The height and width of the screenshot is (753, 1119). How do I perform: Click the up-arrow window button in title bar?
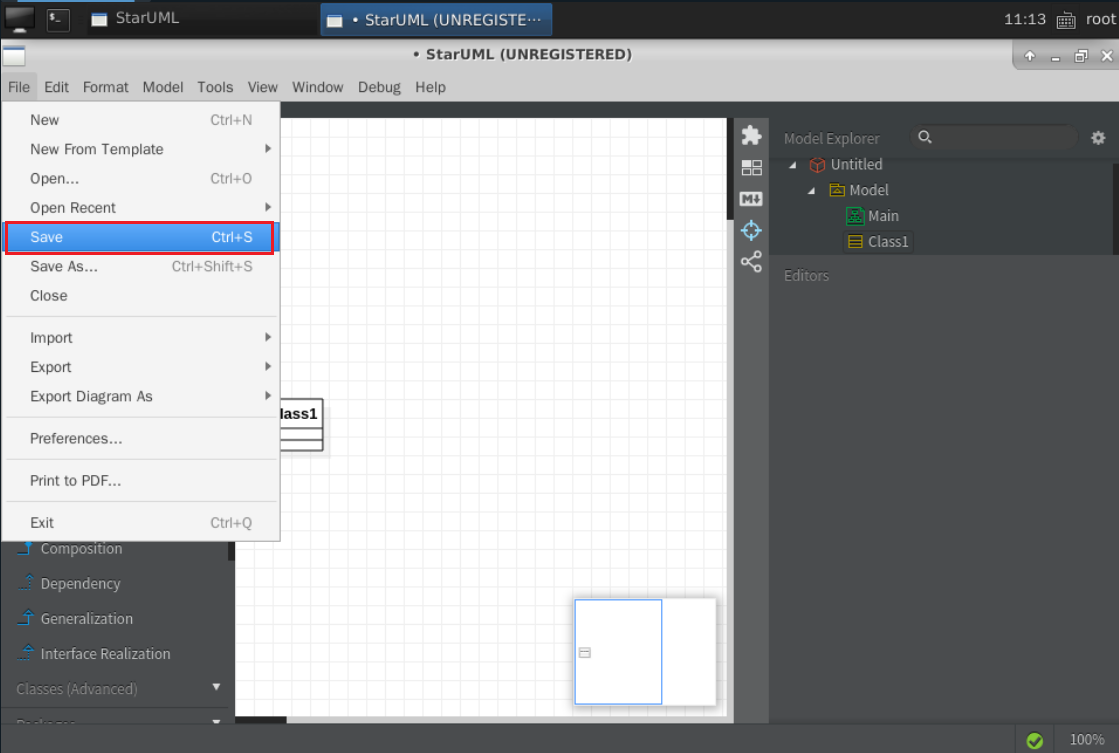pos(1029,56)
